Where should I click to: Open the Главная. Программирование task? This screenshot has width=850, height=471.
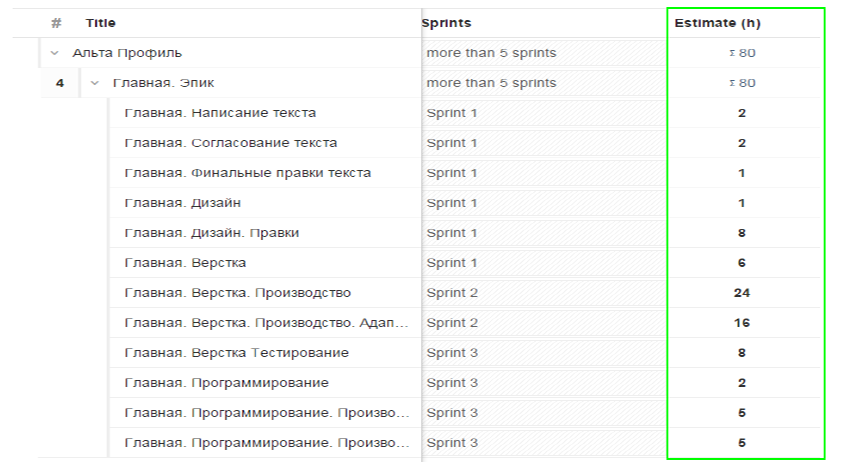227,383
